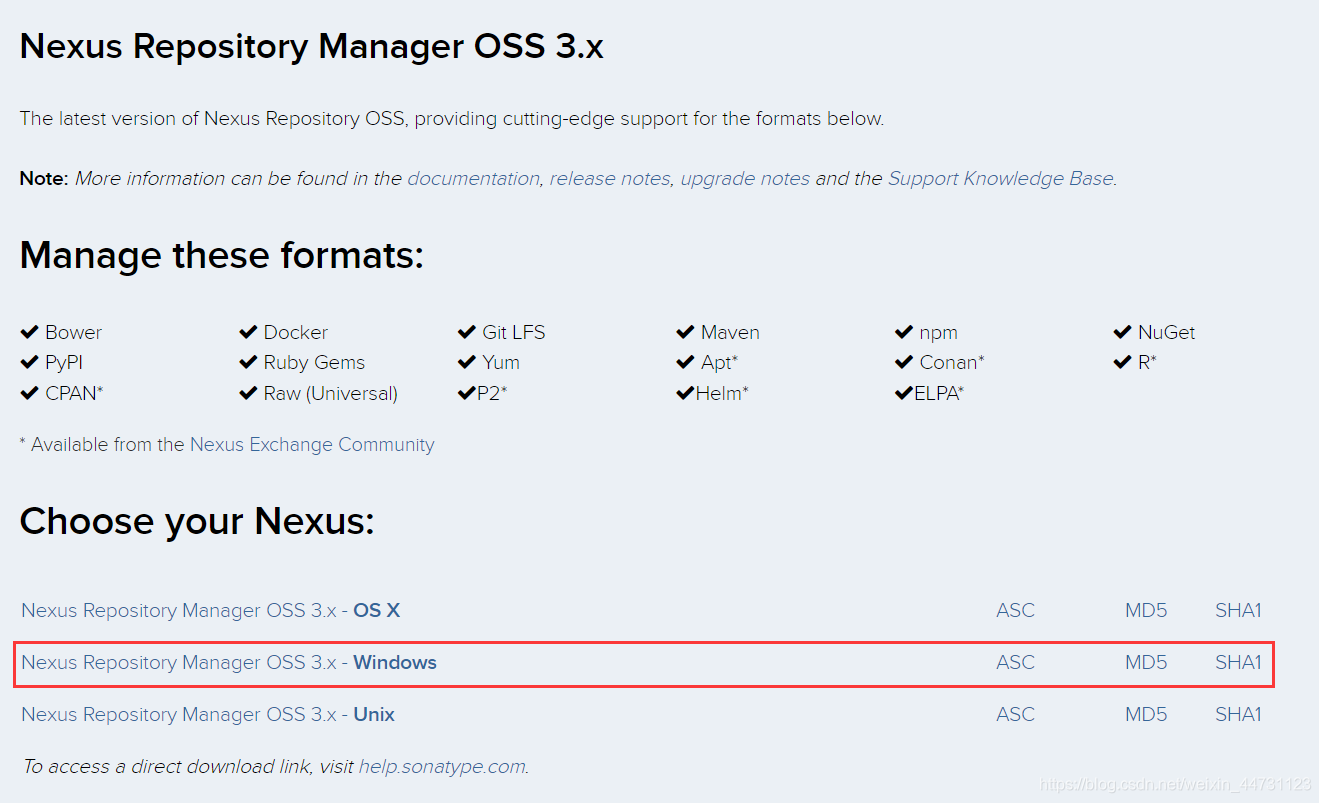Open the release notes link

610,179
